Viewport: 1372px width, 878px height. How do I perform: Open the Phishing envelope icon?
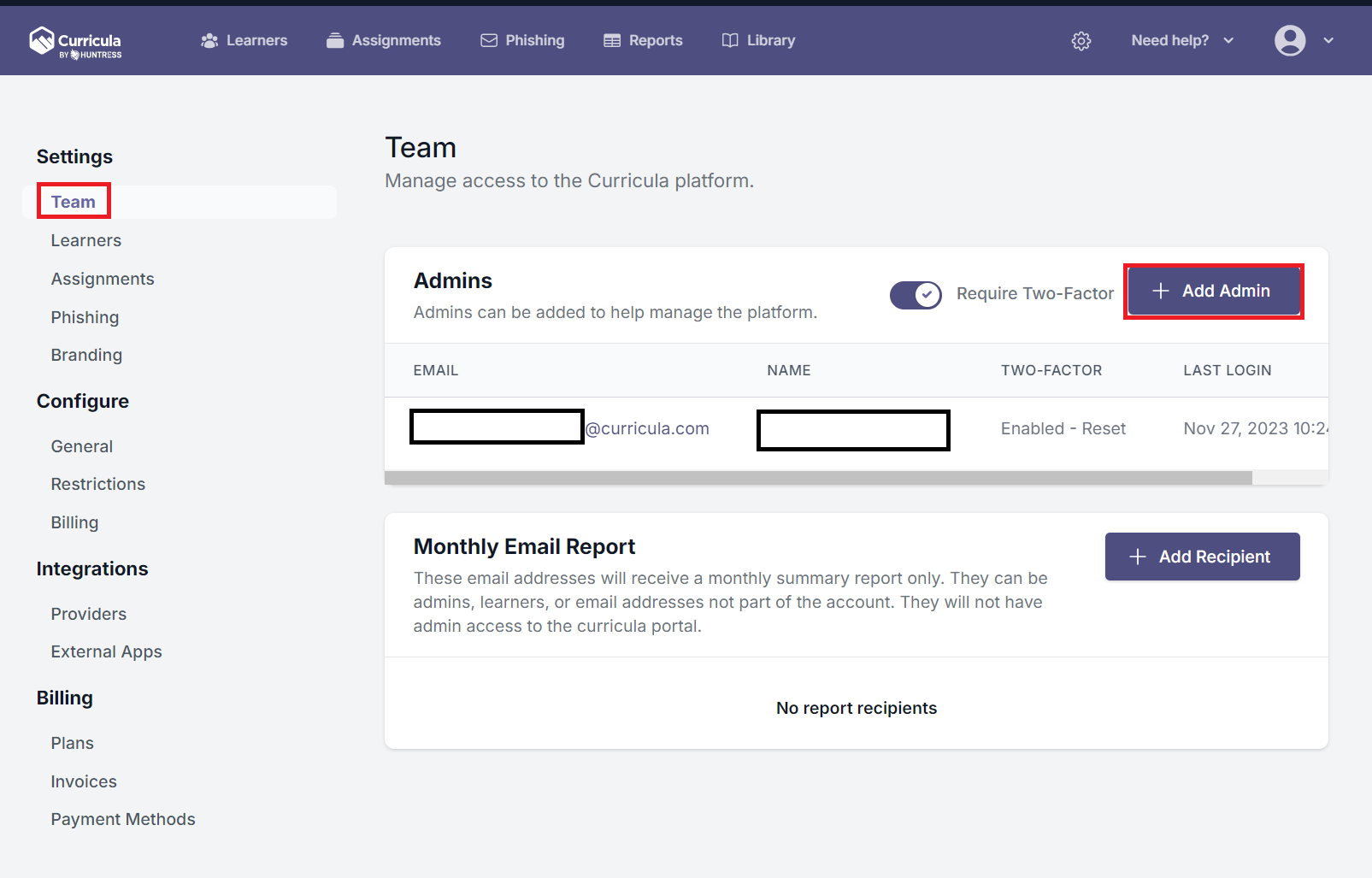click(x=489, y=39)
